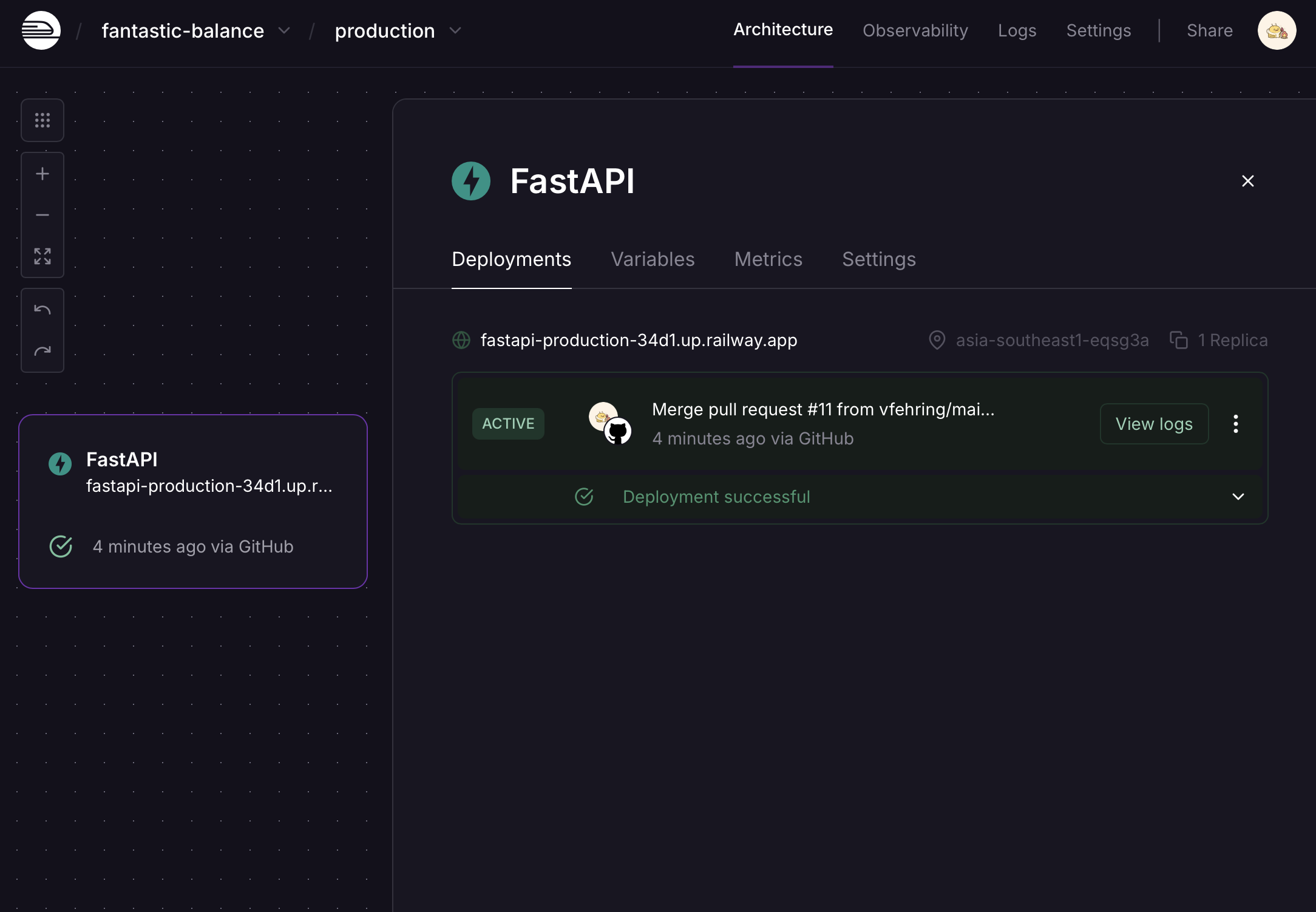Click the FastAPI logo in panel header

[x=471, y=181]
